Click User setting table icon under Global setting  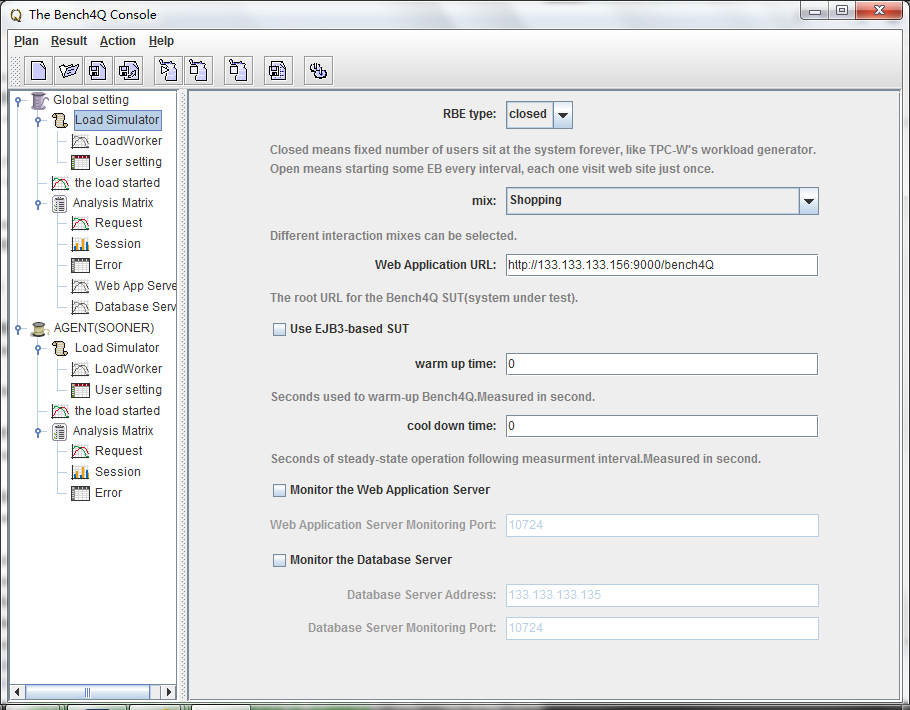pyautogui.click(x=80, y=162)
